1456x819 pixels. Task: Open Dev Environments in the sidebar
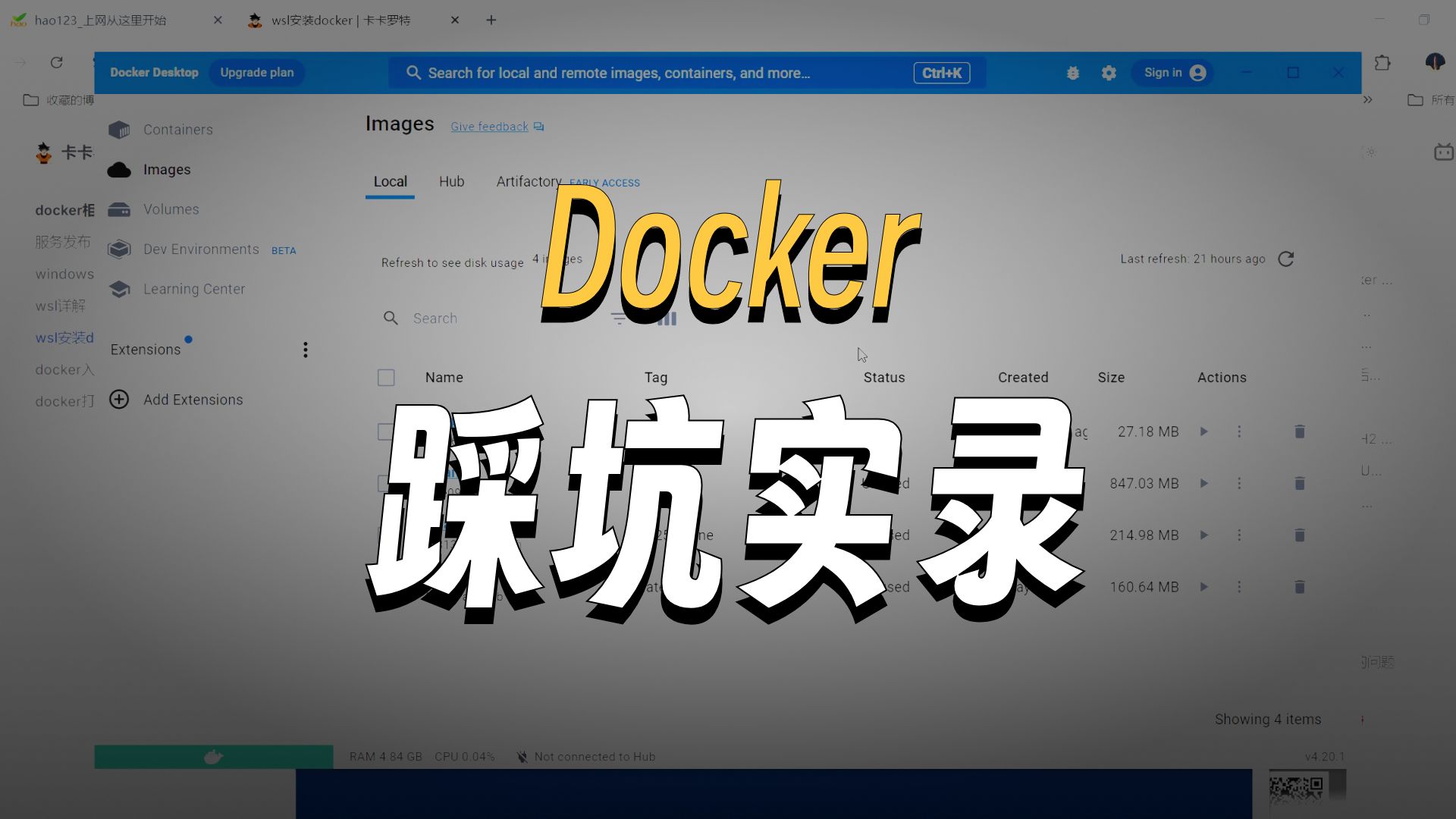click(x=201, y=249)
